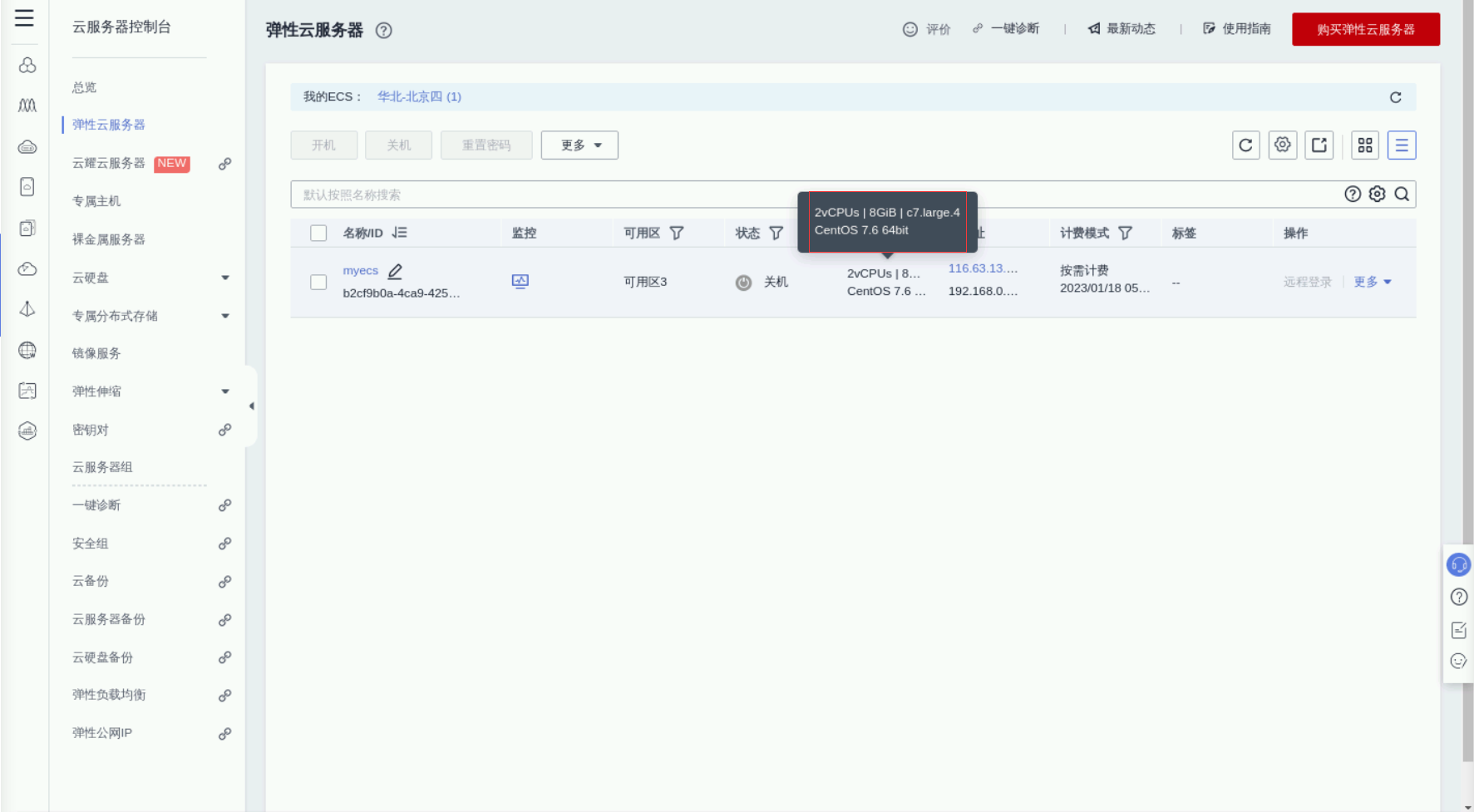
Task: Tick the checkbox for myecs row
Action: point(318,283)
